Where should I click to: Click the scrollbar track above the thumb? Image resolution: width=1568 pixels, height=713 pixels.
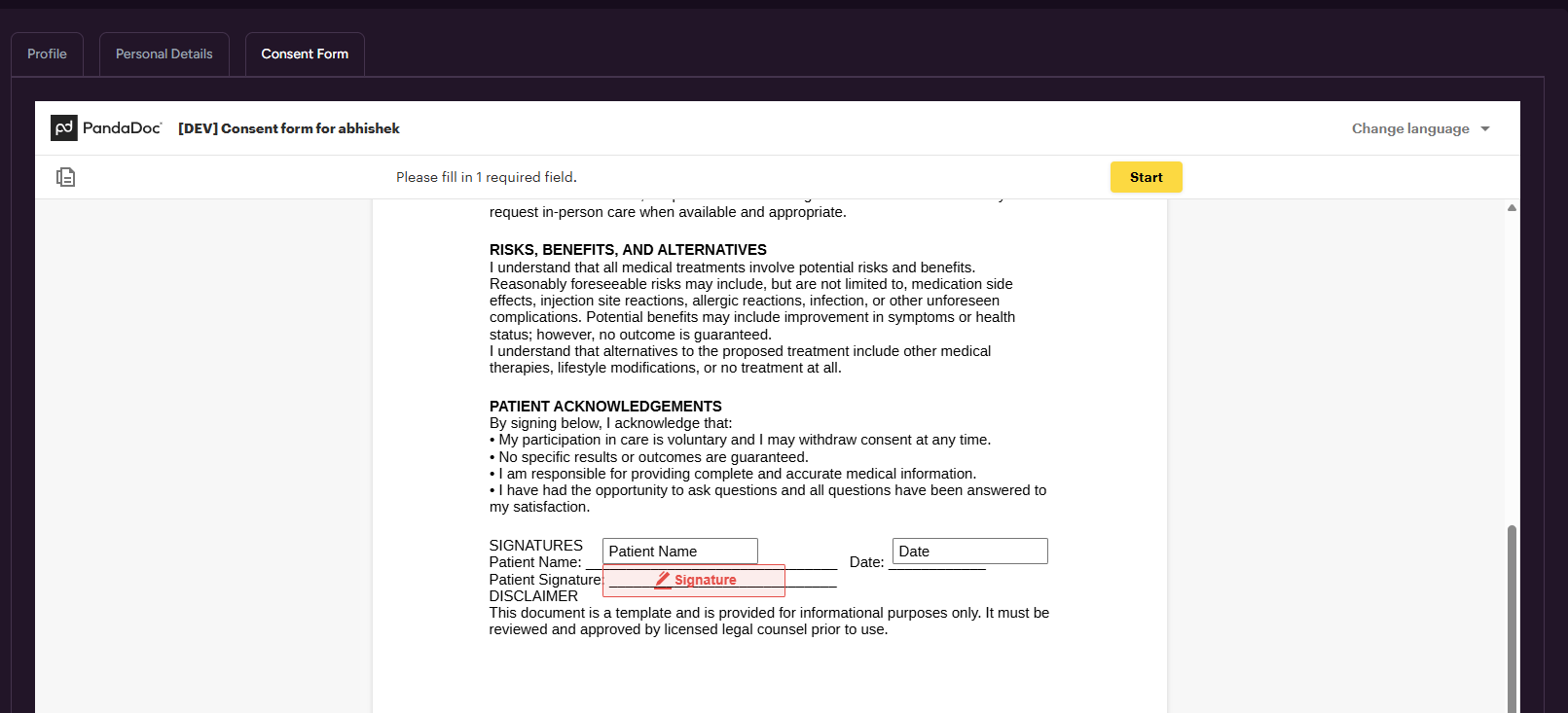pyautogui.click(x=1512, y=370)
